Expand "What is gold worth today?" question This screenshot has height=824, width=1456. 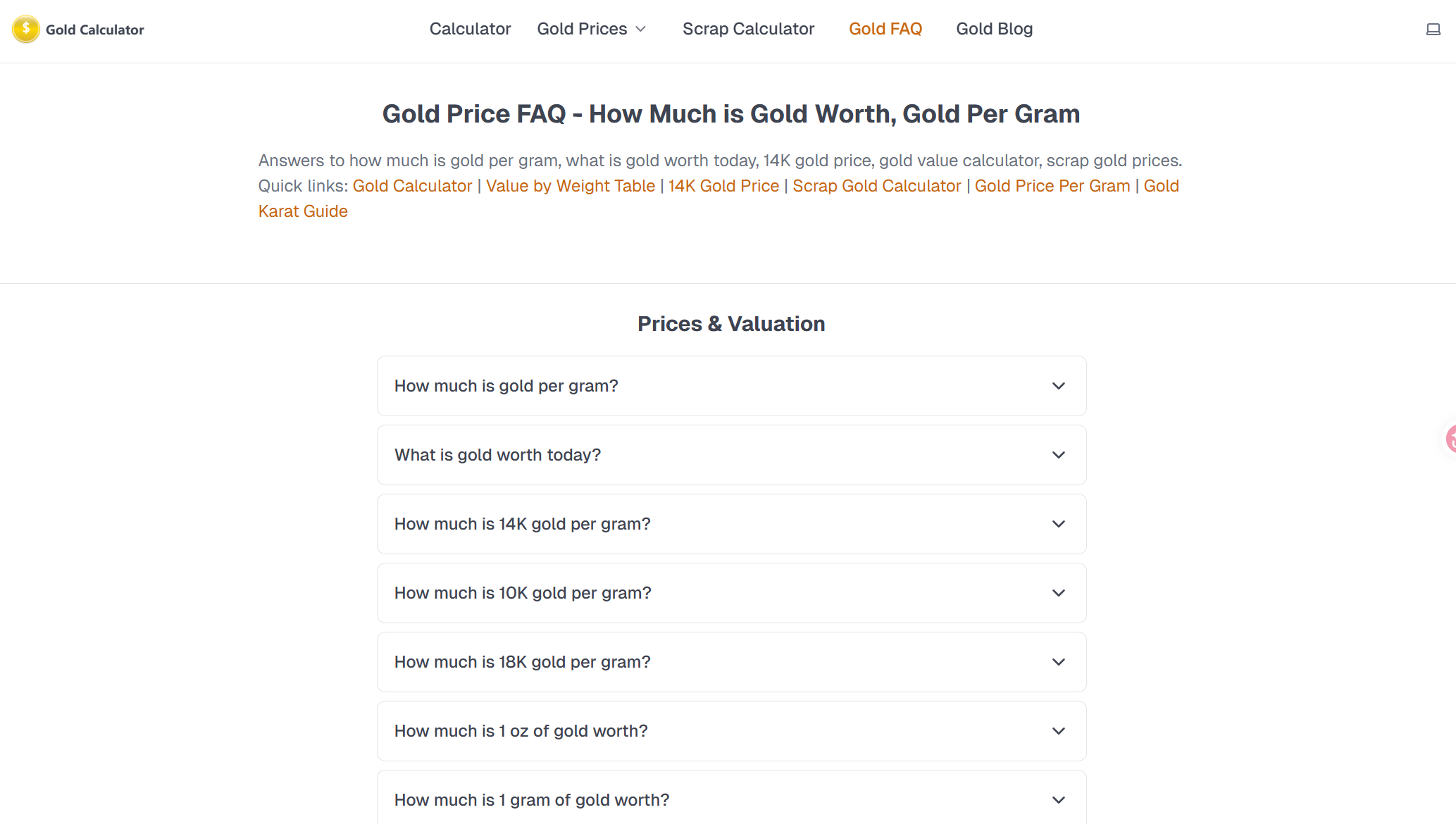click(x=731, y=455)
